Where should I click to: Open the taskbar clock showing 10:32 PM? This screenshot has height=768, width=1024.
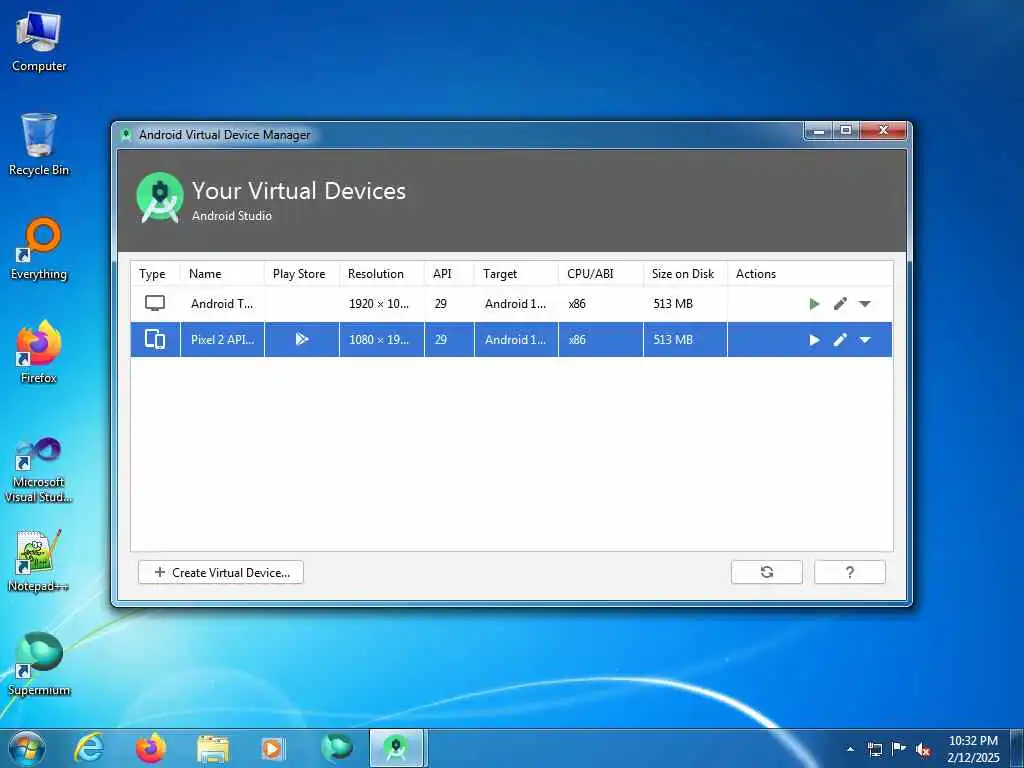click(x=973, y=749)
